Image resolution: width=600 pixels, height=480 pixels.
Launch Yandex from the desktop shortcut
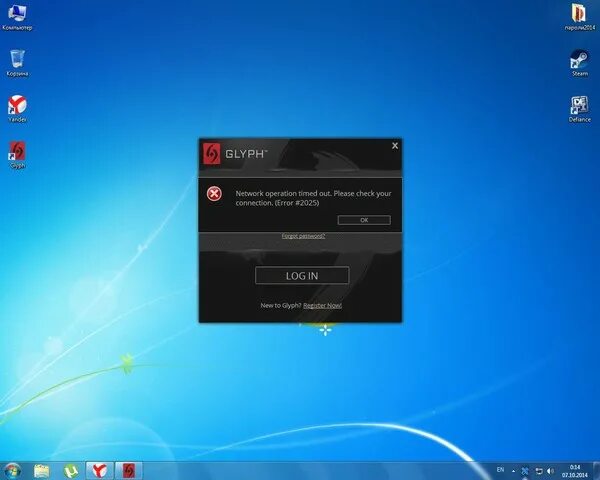(17, 109)
